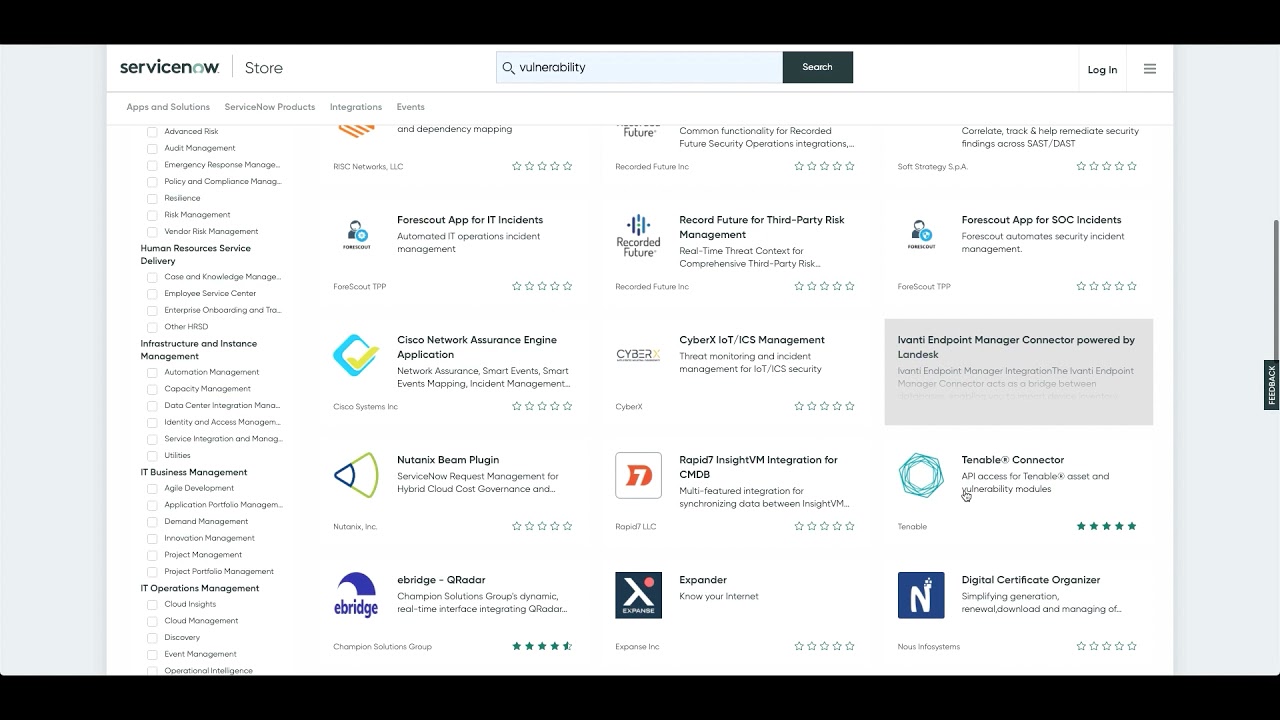Image resolution: width=1280 pixels, height=720 pixels.
Task: Check the Project Portfolio Management filter
Action: (152, 572)
